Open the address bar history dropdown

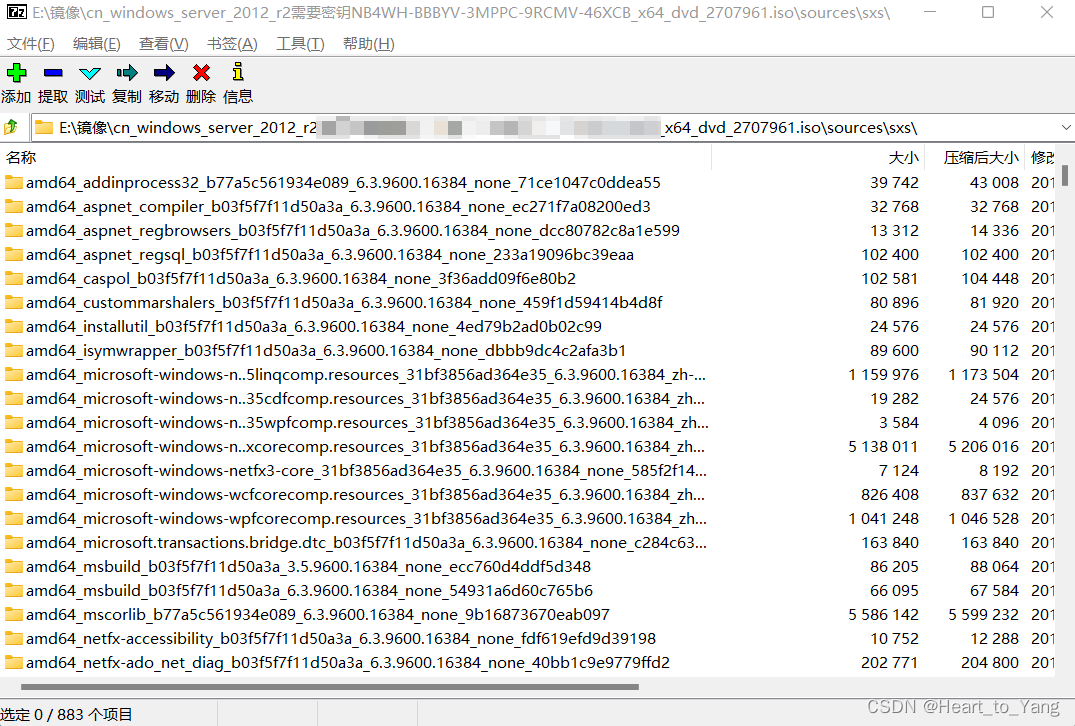click(x=1064, y=127)
